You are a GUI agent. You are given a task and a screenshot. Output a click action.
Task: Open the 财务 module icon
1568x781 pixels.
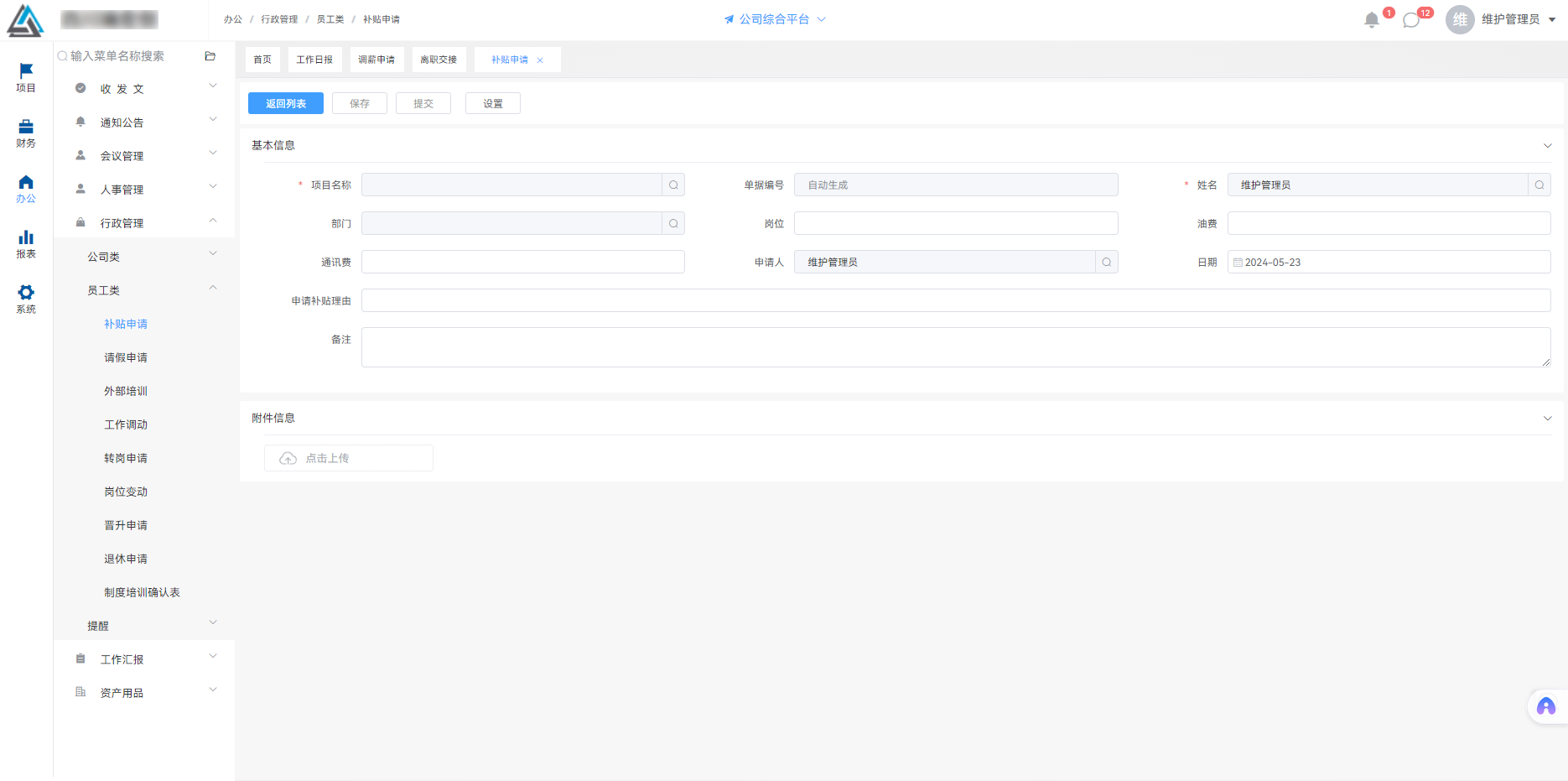click(26, 133)
